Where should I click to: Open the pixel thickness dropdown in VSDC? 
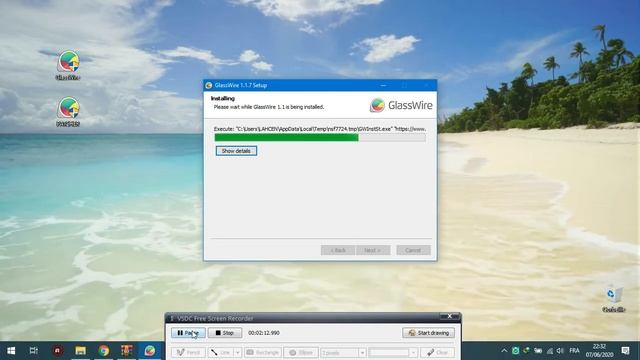click(x=343, y=352)
